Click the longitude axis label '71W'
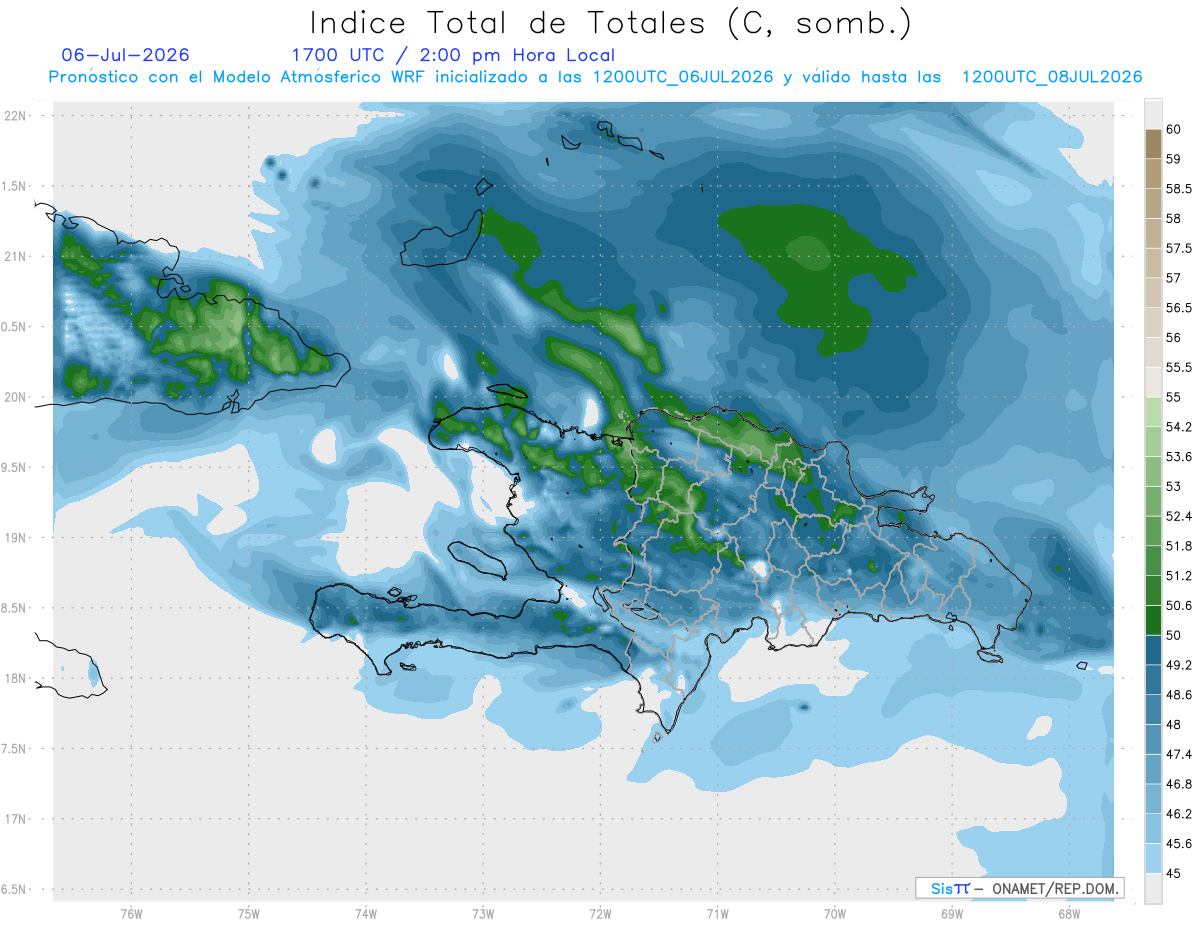The width and height of the screenshot is (1200, 927). click(717, 913)
